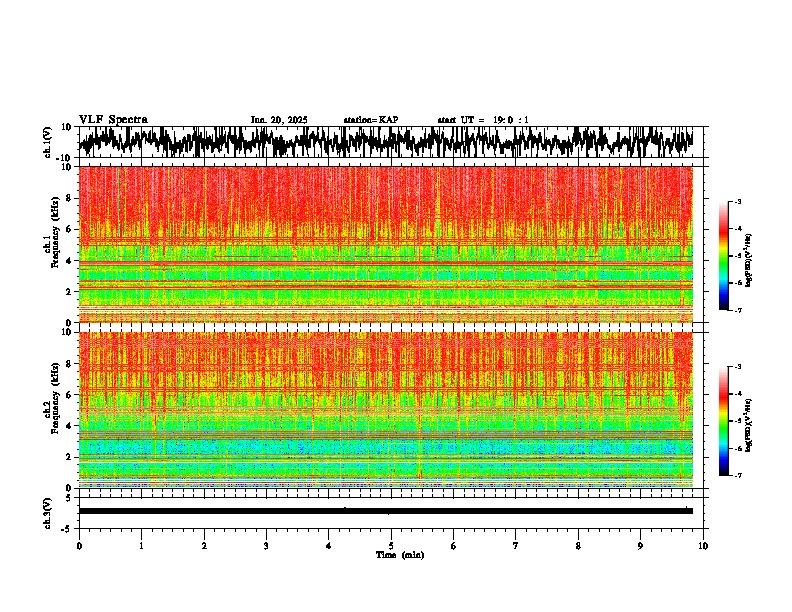792x612 pixels.
Task: Click the log(PSD) label beside ch.2 color scale
Action: click(x=749, y=426)
